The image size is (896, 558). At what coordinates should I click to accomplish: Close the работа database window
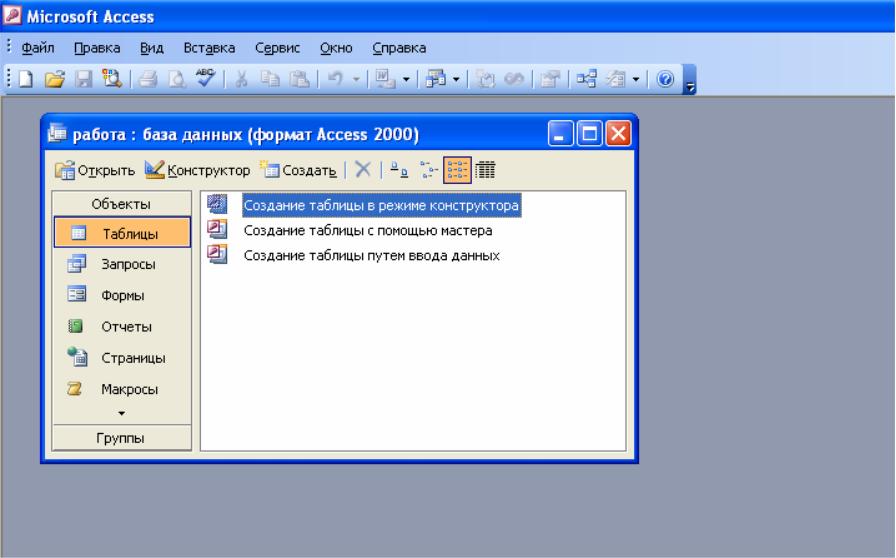(x=618, y=134)
